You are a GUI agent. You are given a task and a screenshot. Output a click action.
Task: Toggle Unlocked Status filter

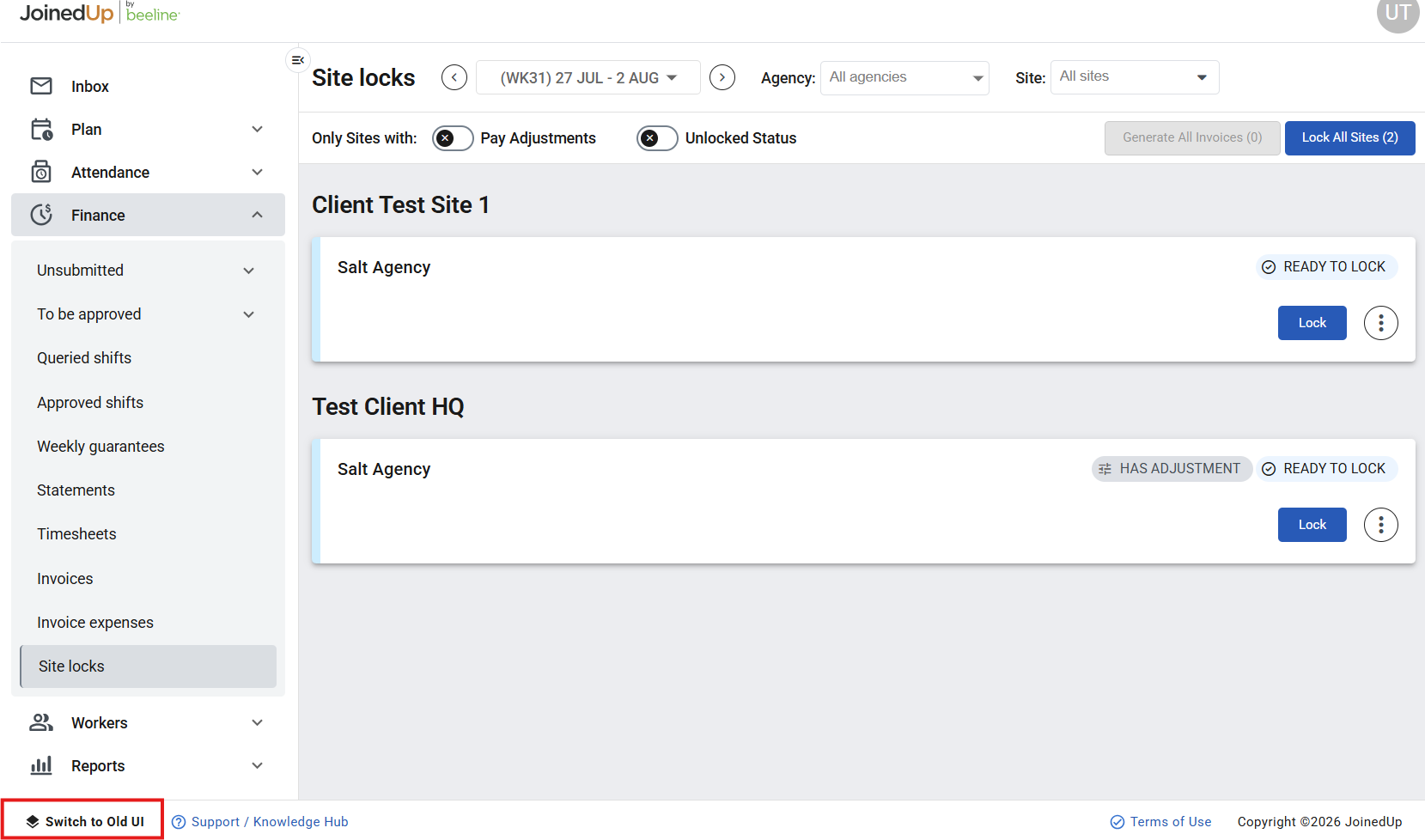[657, 138]
